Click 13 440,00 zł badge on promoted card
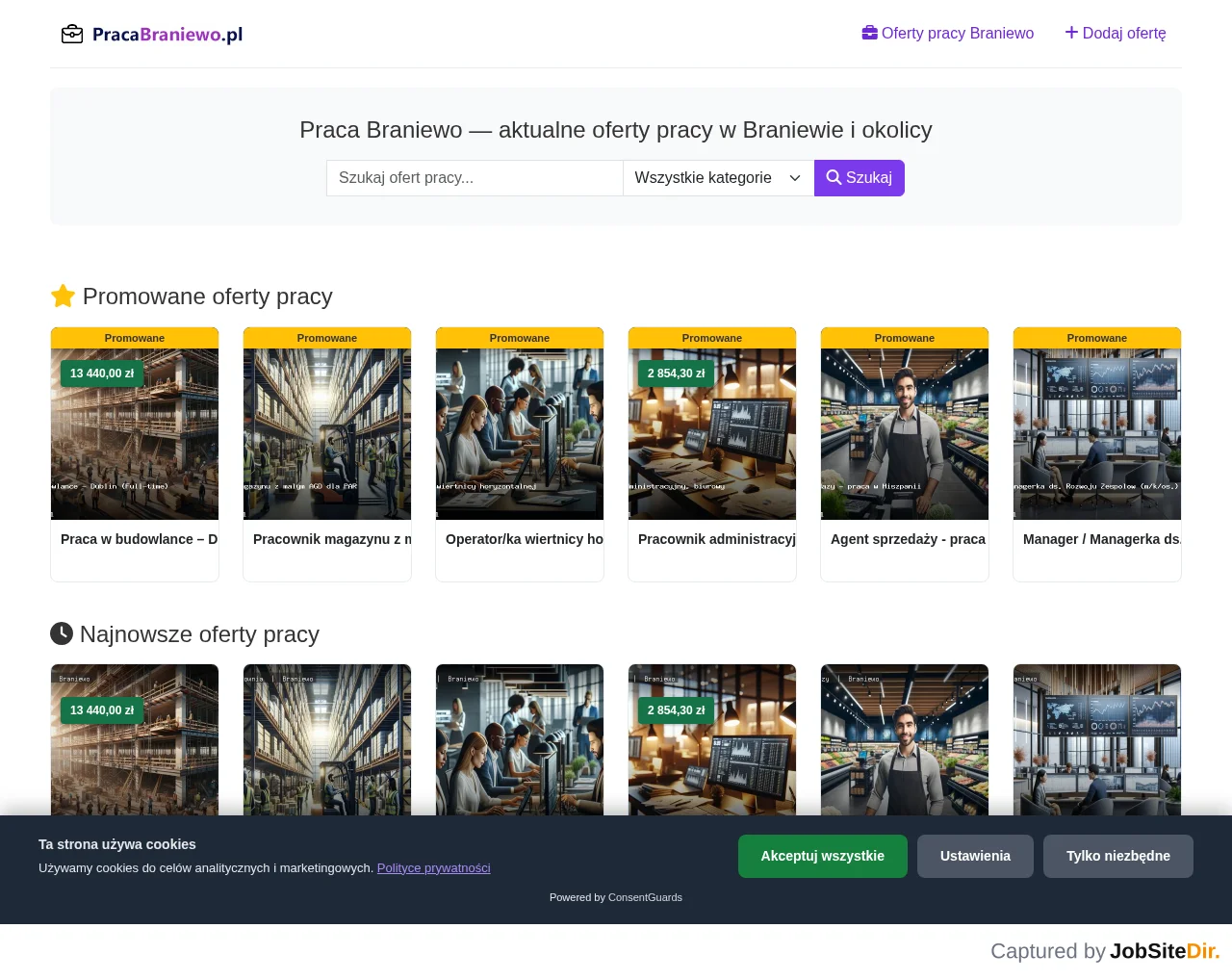Screen dimensions: 1232x980 pyautogui.click(x=102, y=374)
